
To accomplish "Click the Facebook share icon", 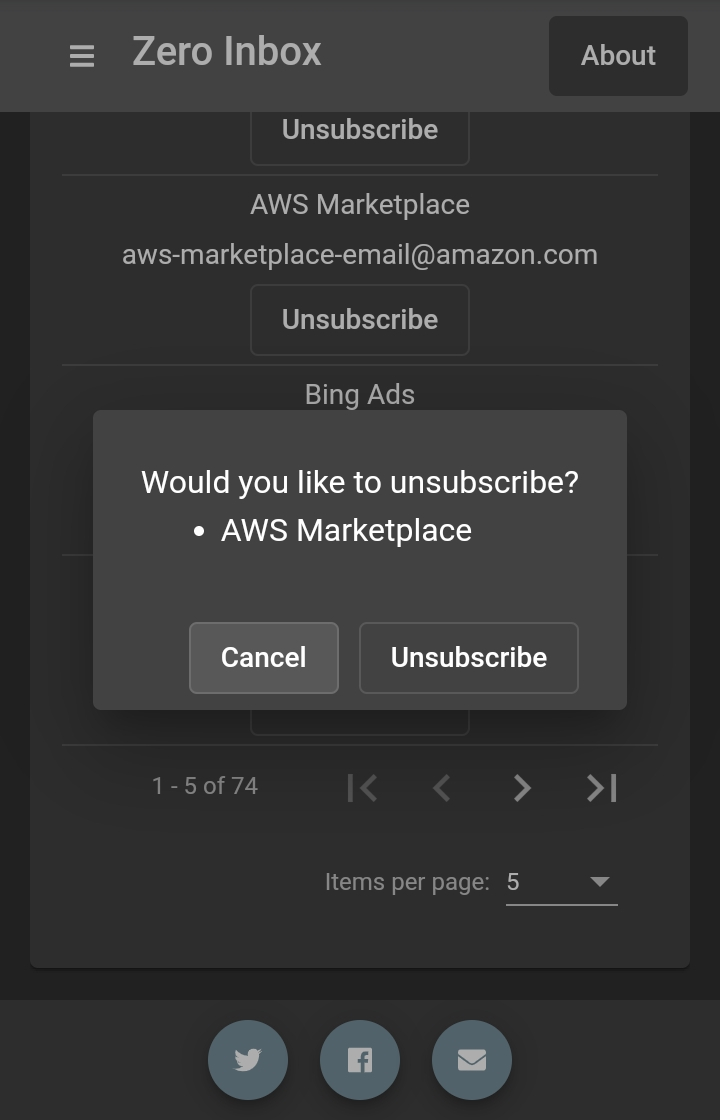I will [360, 1060].
